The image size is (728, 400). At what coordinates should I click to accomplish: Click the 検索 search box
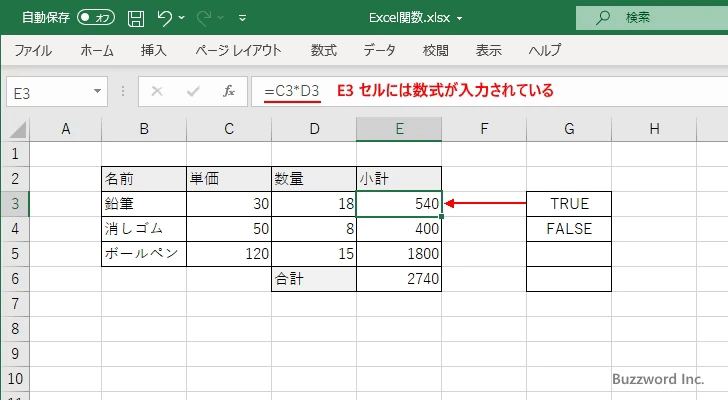[652, 18]
